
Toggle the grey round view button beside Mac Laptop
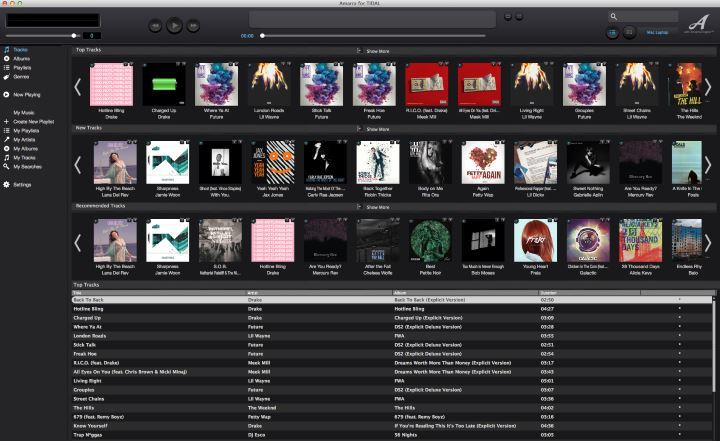629,32
